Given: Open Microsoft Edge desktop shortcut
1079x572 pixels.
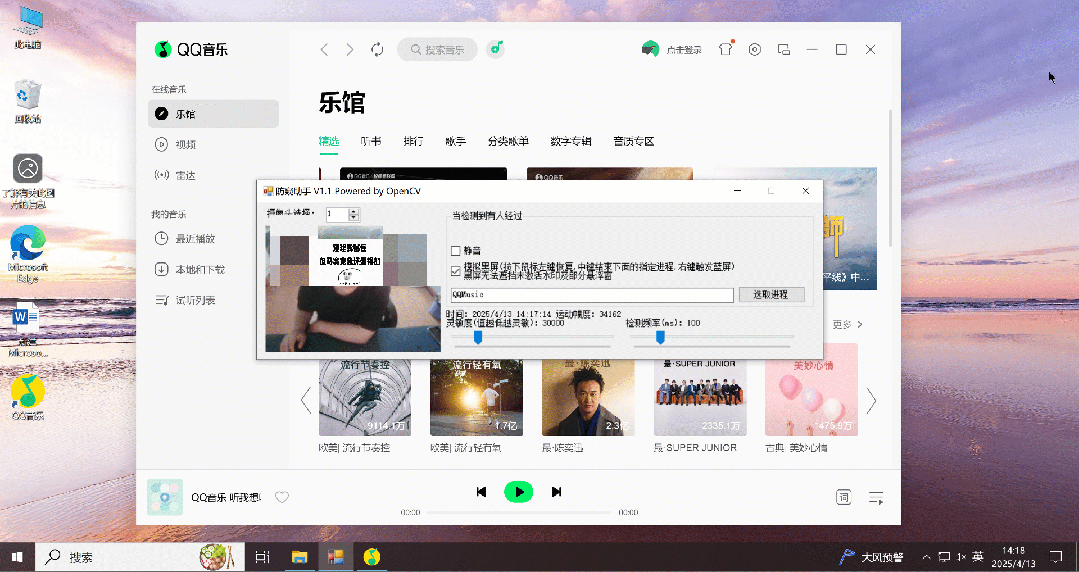Looking at the screenshot, I should tap(28, 253).
